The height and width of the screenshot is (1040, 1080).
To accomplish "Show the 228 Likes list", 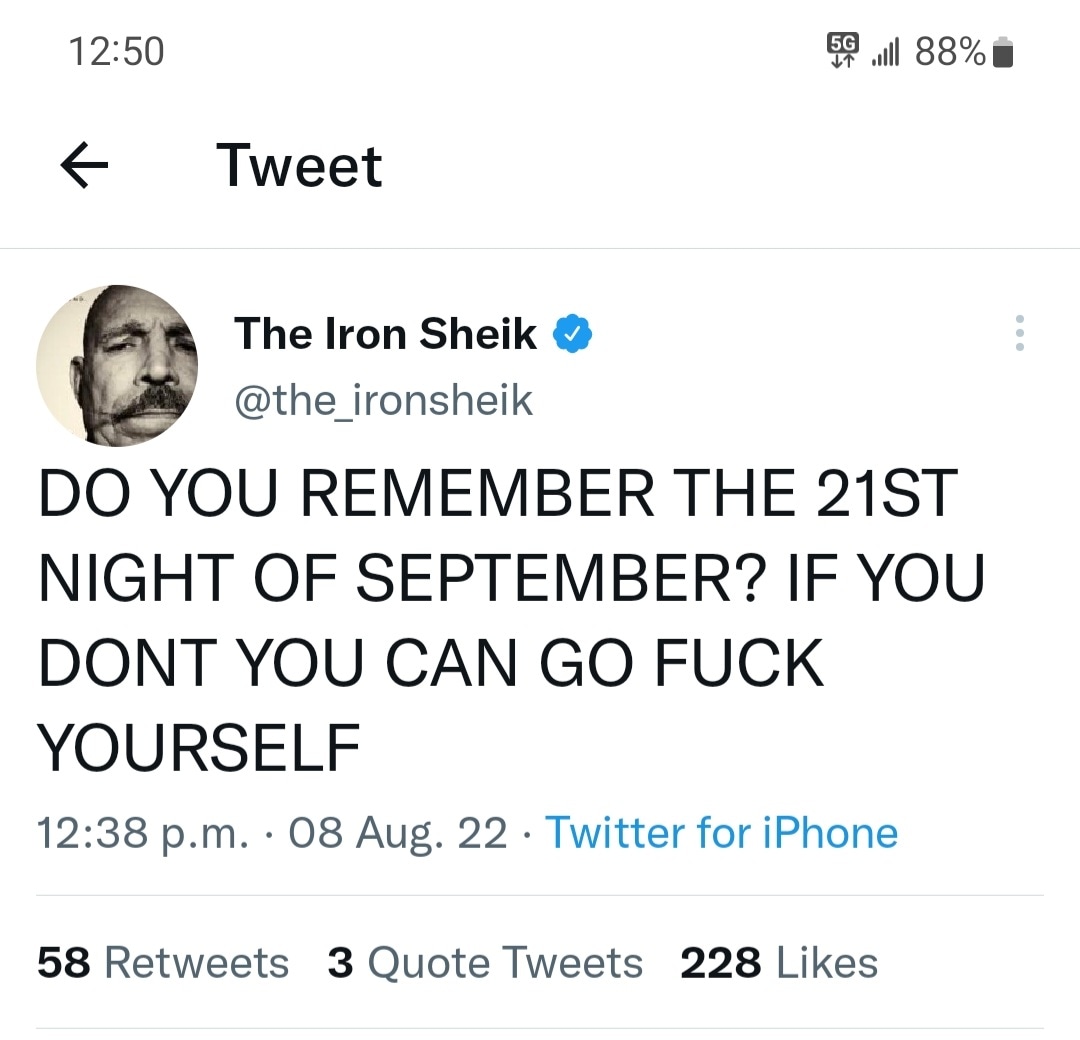I will [x=779, y=963].
